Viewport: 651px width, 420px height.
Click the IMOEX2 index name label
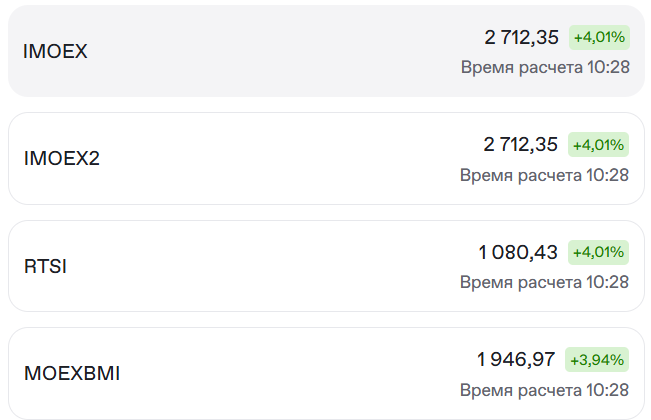(62, 158)
